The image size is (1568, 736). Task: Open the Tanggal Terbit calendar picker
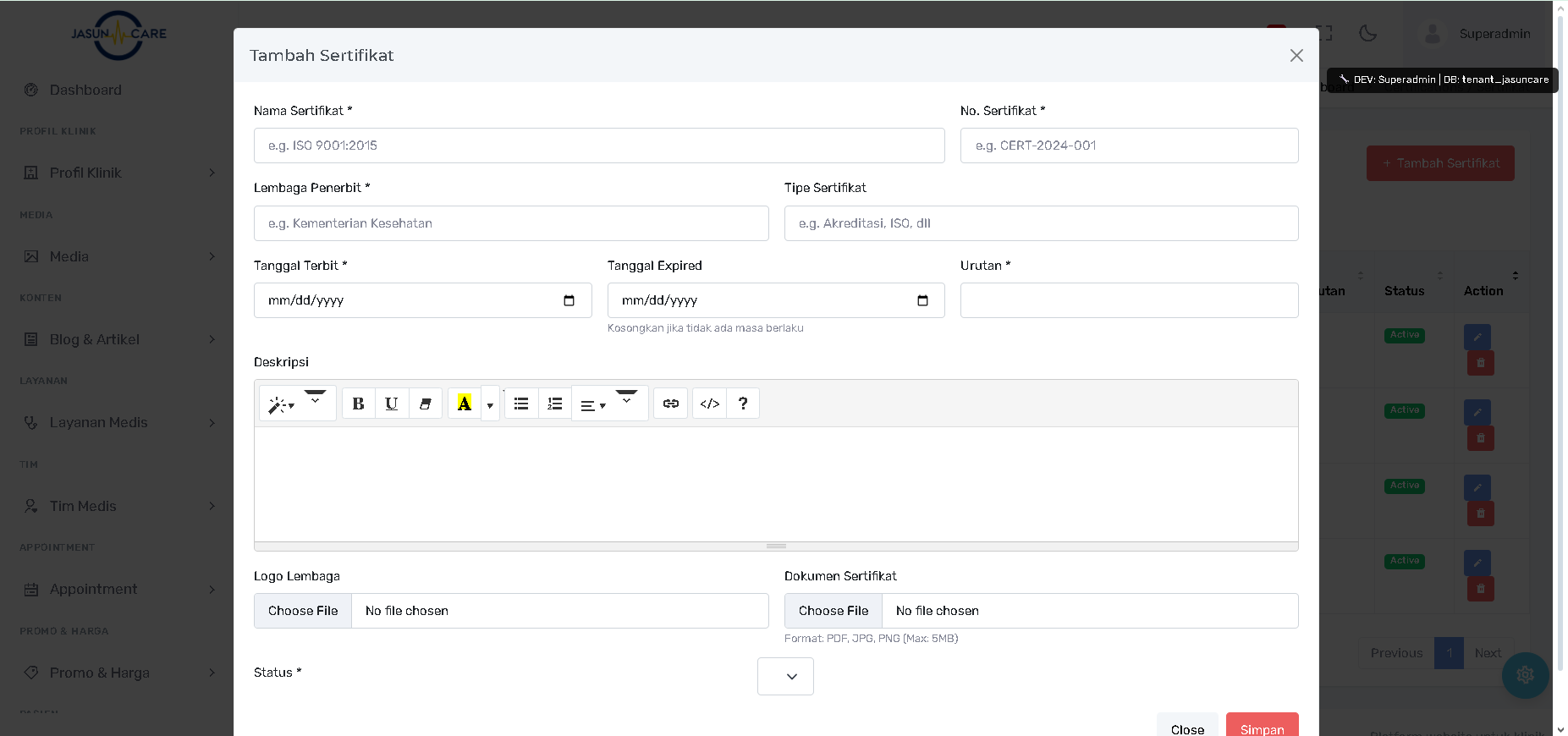pyautogui.click(x=569, y=300)
